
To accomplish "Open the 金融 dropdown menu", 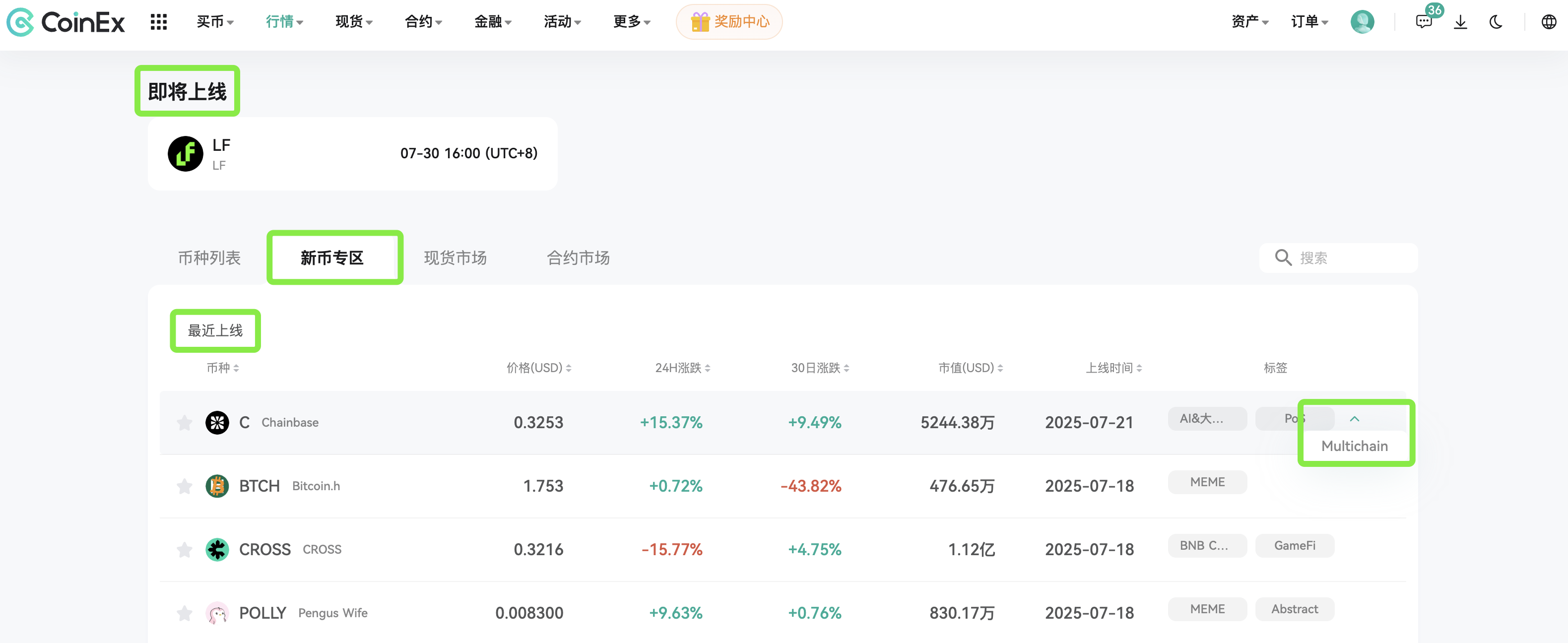I will pos(492,22).
